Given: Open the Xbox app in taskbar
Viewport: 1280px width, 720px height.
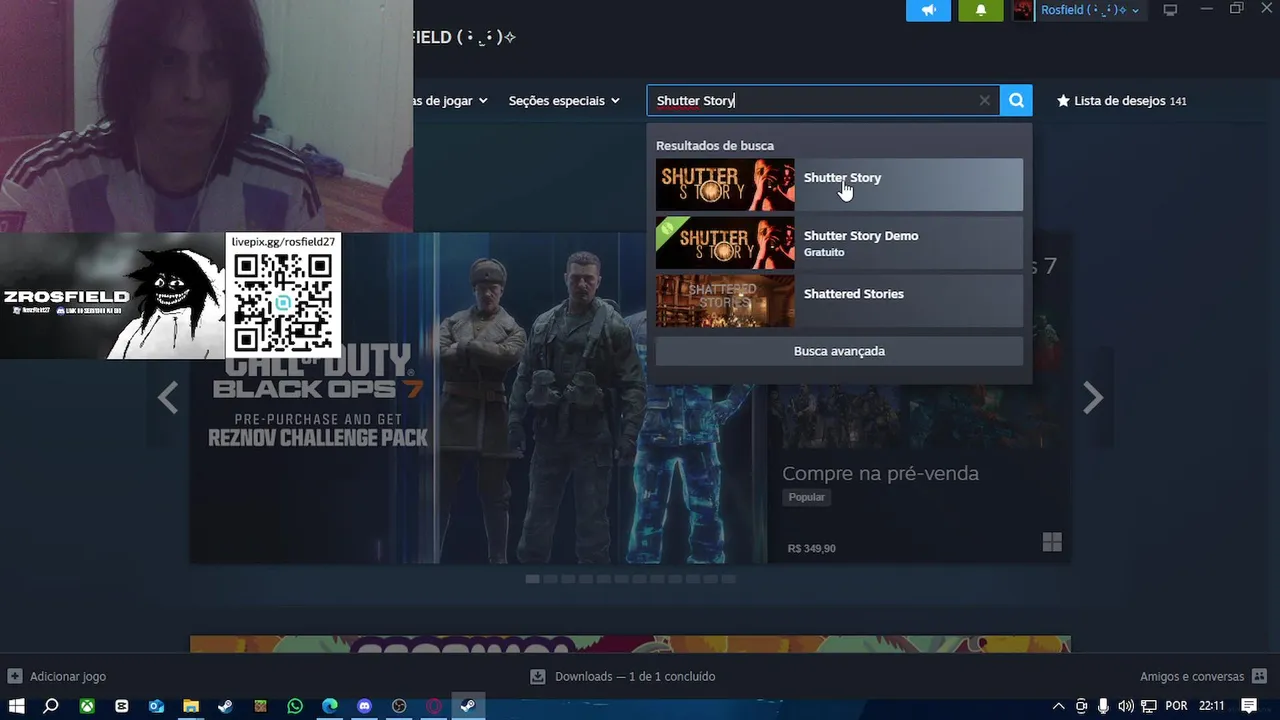Looking at the screenshot, I should [x=87, y=706].
